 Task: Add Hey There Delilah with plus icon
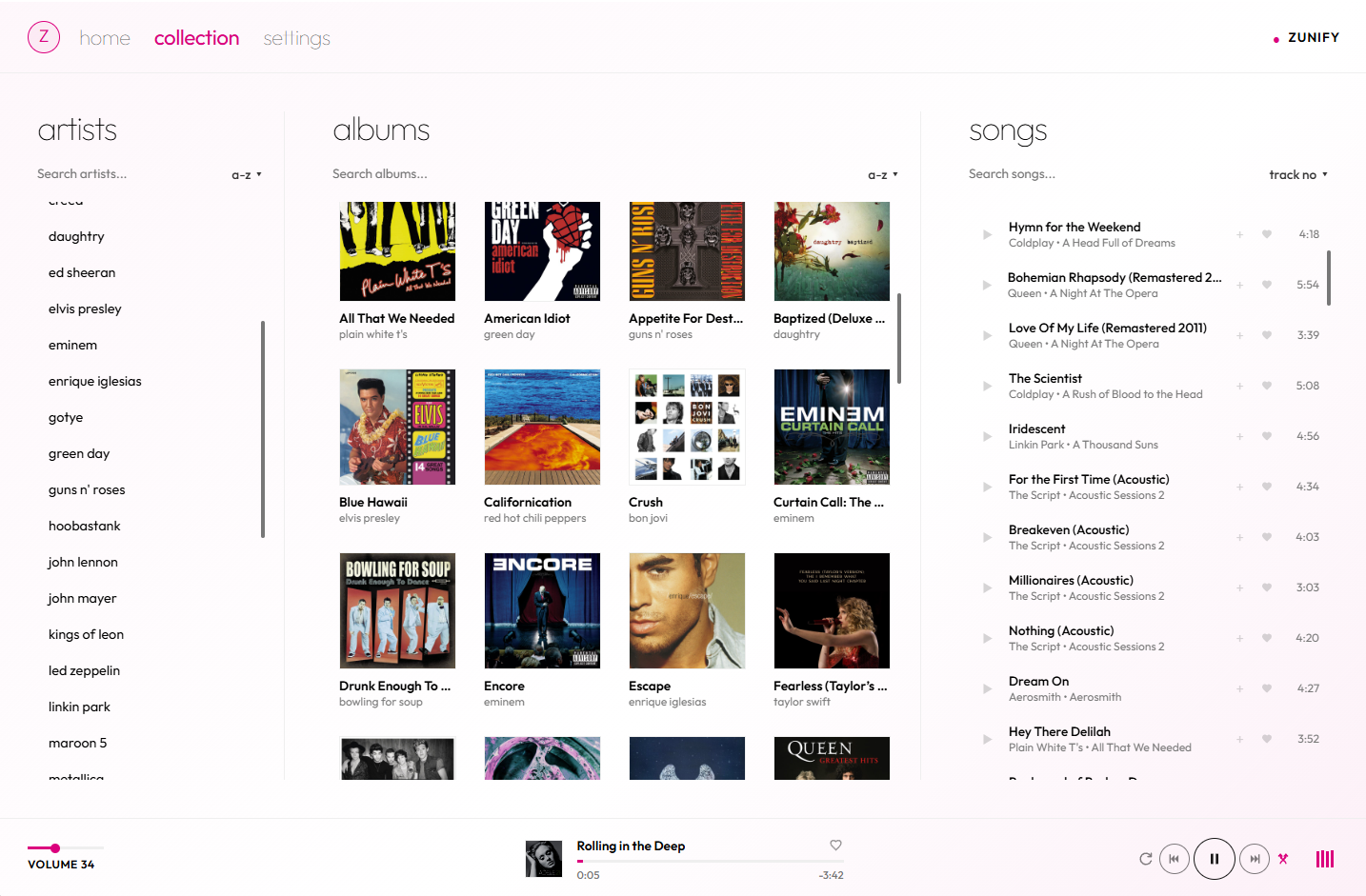click(1239, 739)
